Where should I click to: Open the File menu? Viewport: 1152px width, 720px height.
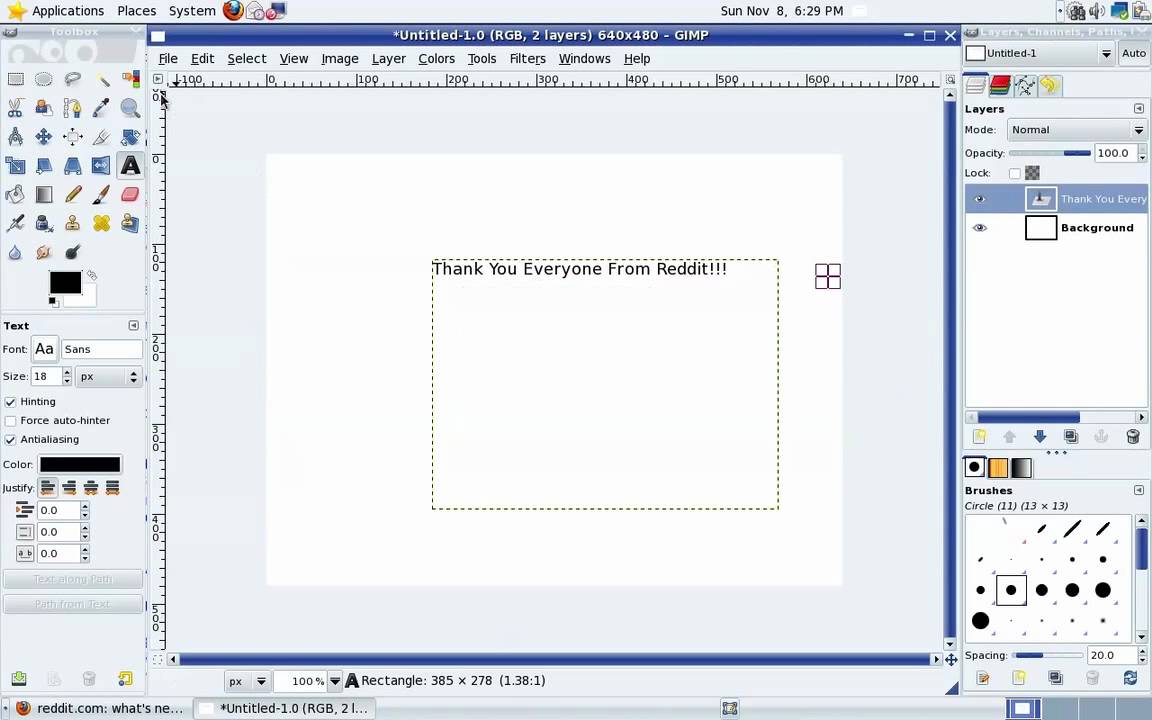[x=168, y=59]
